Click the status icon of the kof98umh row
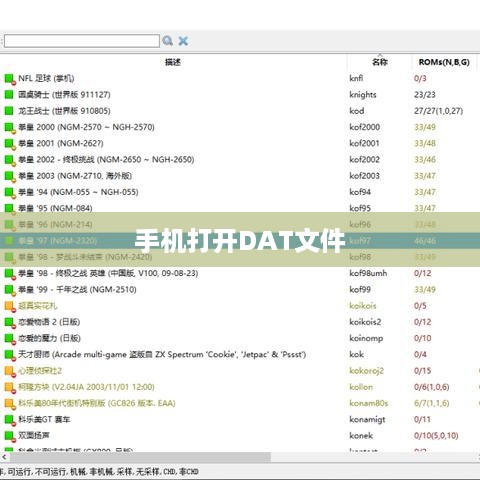Screen dimensions: 480x480 [x=10, y=274]
